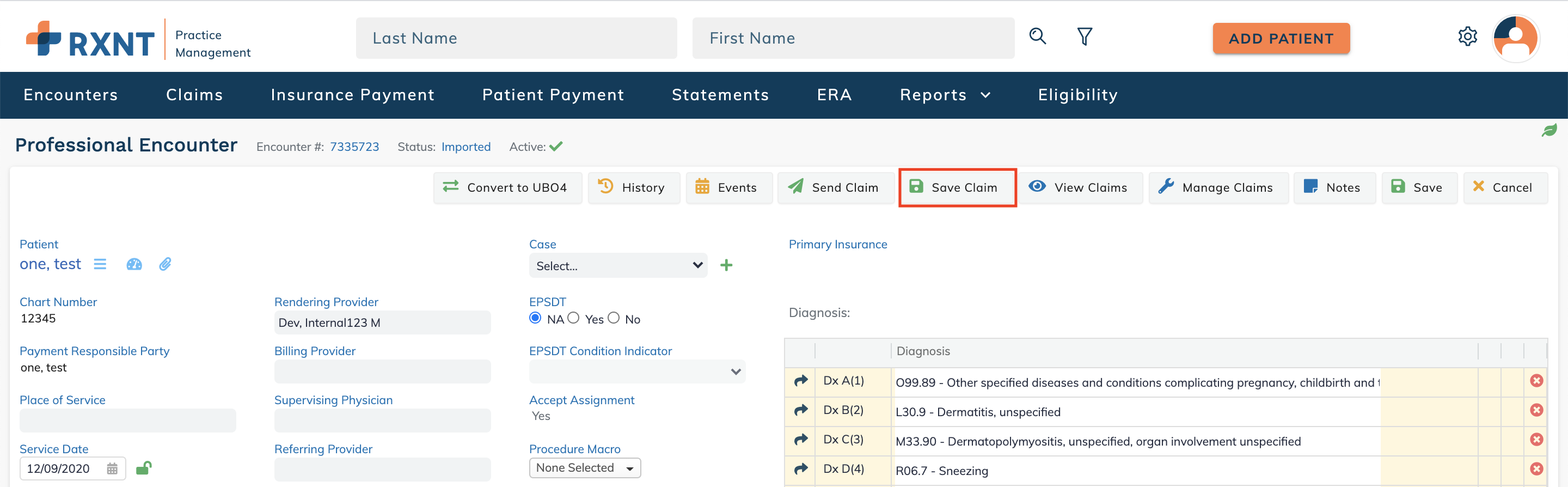1568x487 pixels.
Task: Toggle the service date lock icon
Action: tap(144, 468)
